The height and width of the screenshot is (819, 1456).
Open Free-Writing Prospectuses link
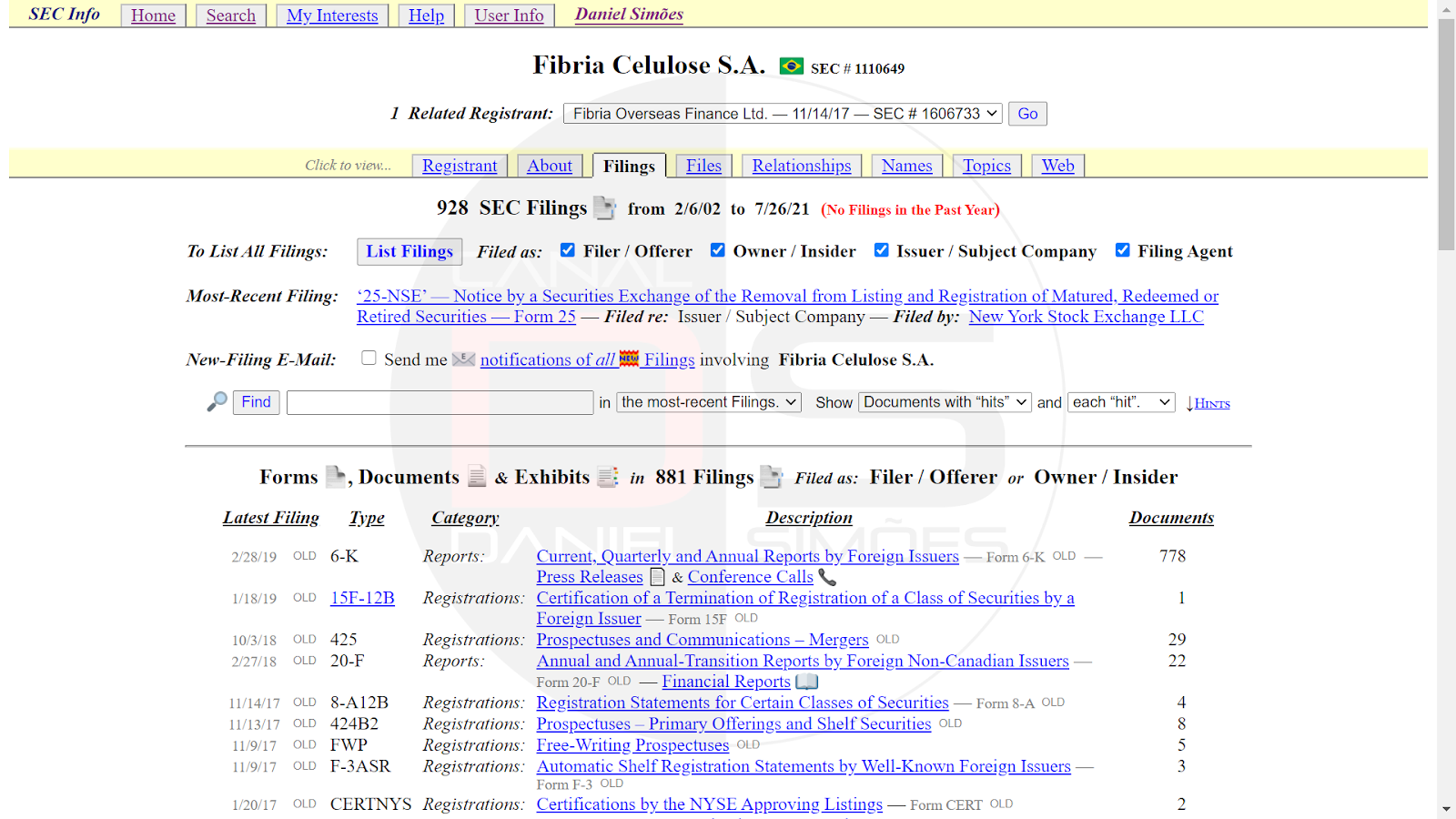click(632, 745)
